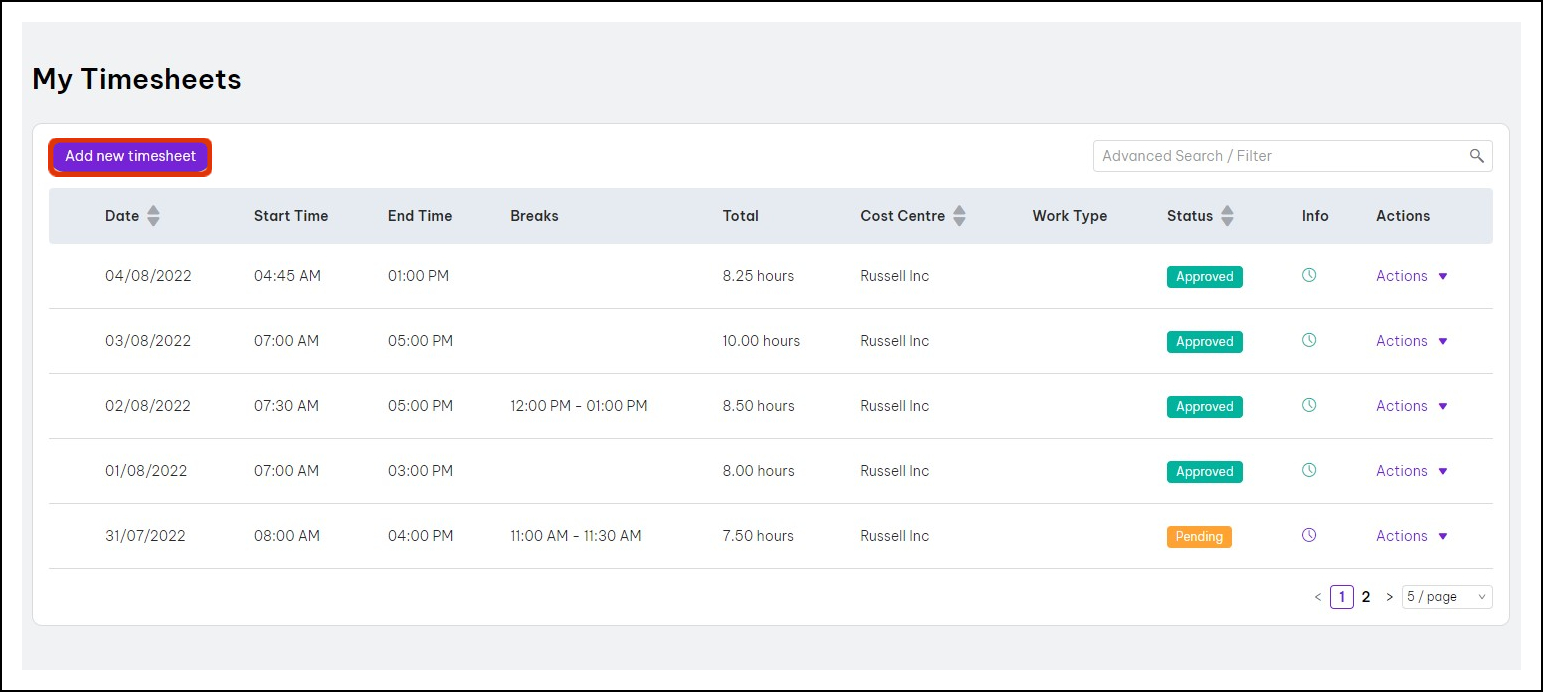Open the 5 / page size selector

click(x=1446, y=597)
